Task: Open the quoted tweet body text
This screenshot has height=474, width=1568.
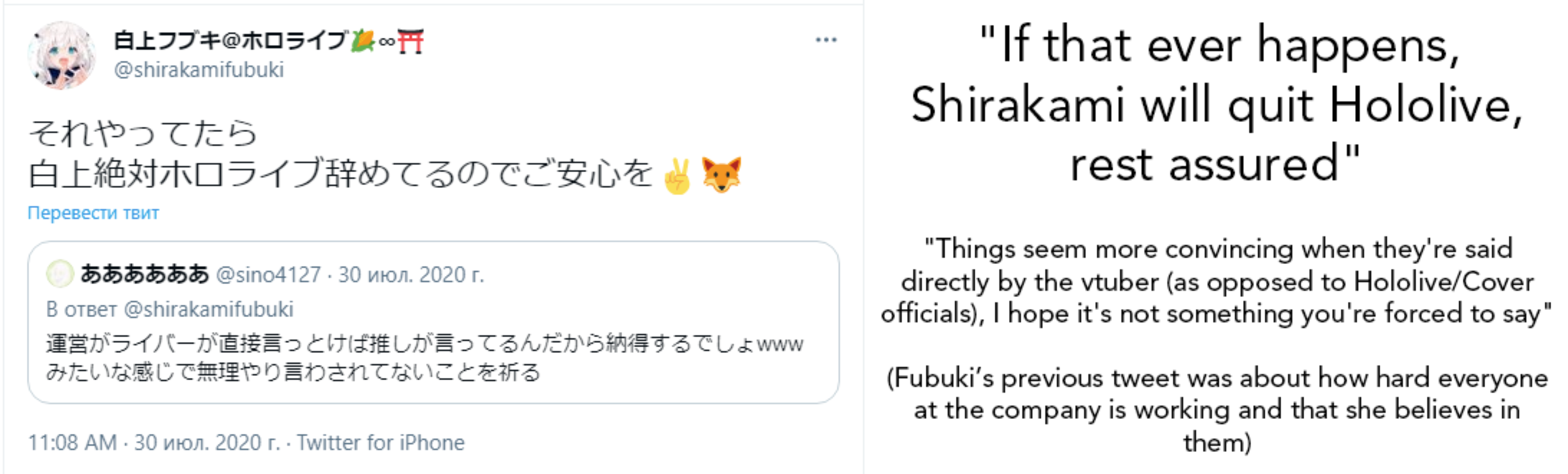Action: point(424,358)
